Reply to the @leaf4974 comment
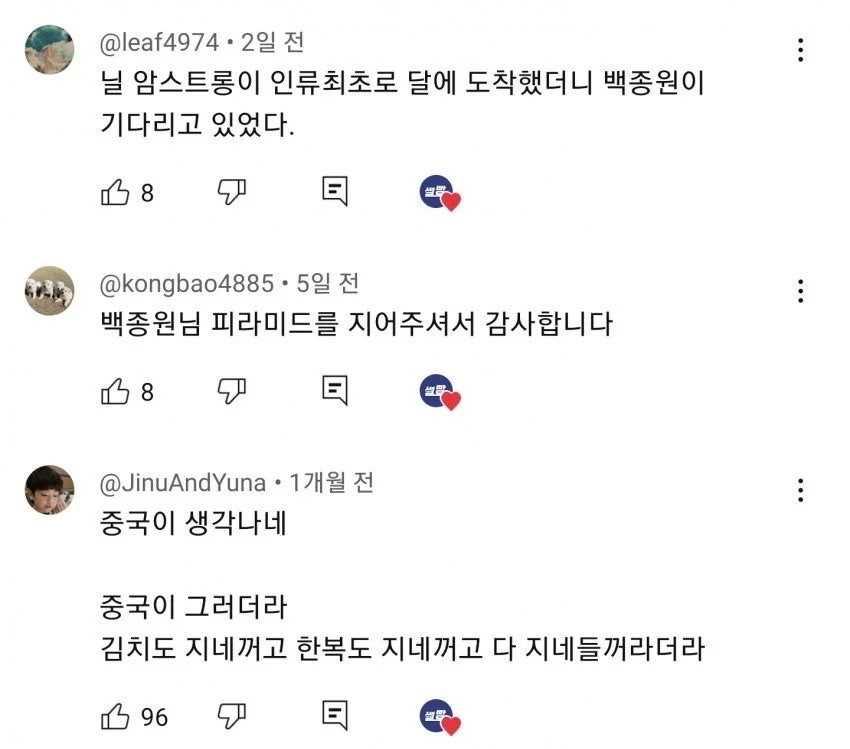This screenshot has height=749, width=850. pyautogui.click(x=335, y=191)
